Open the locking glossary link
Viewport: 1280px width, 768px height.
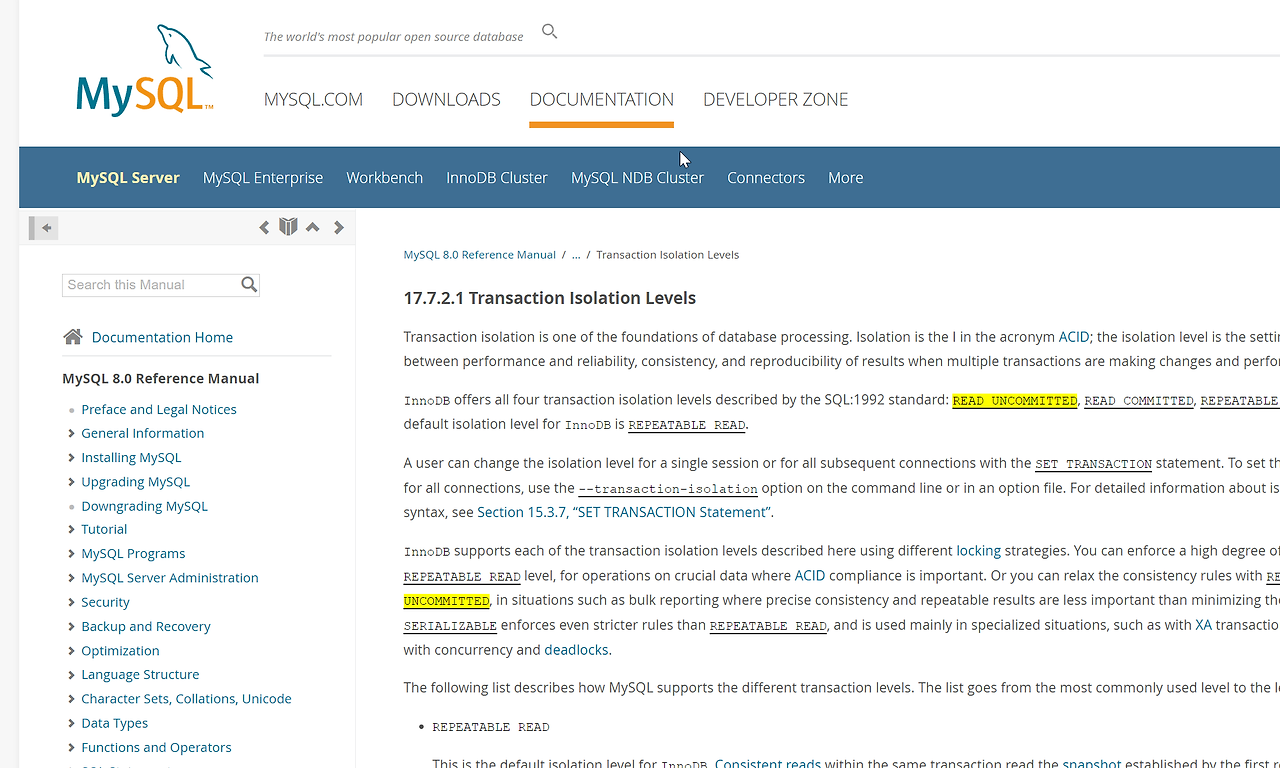coord(978,550)
